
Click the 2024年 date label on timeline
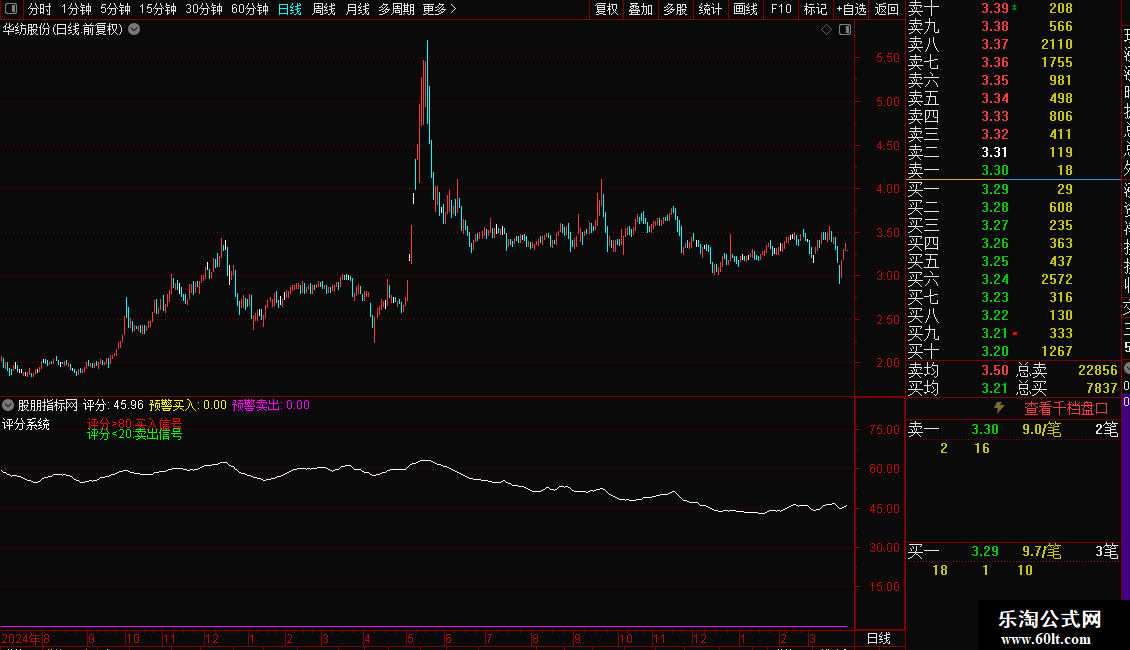pyautogui.click(x=21, y=639)
